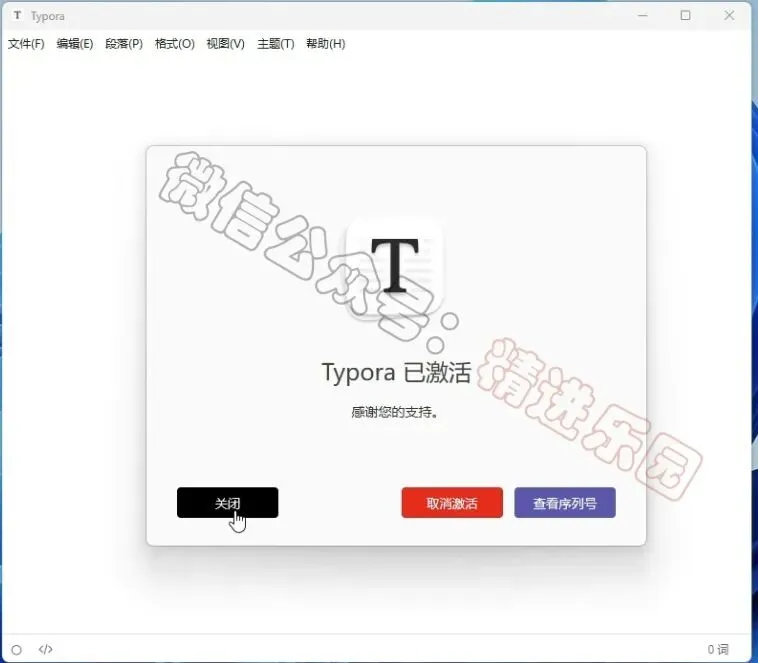This screenshot has width=758, height=663.
Task: Click the Typora 已激活 heading
Action: [x=396, y=372]
